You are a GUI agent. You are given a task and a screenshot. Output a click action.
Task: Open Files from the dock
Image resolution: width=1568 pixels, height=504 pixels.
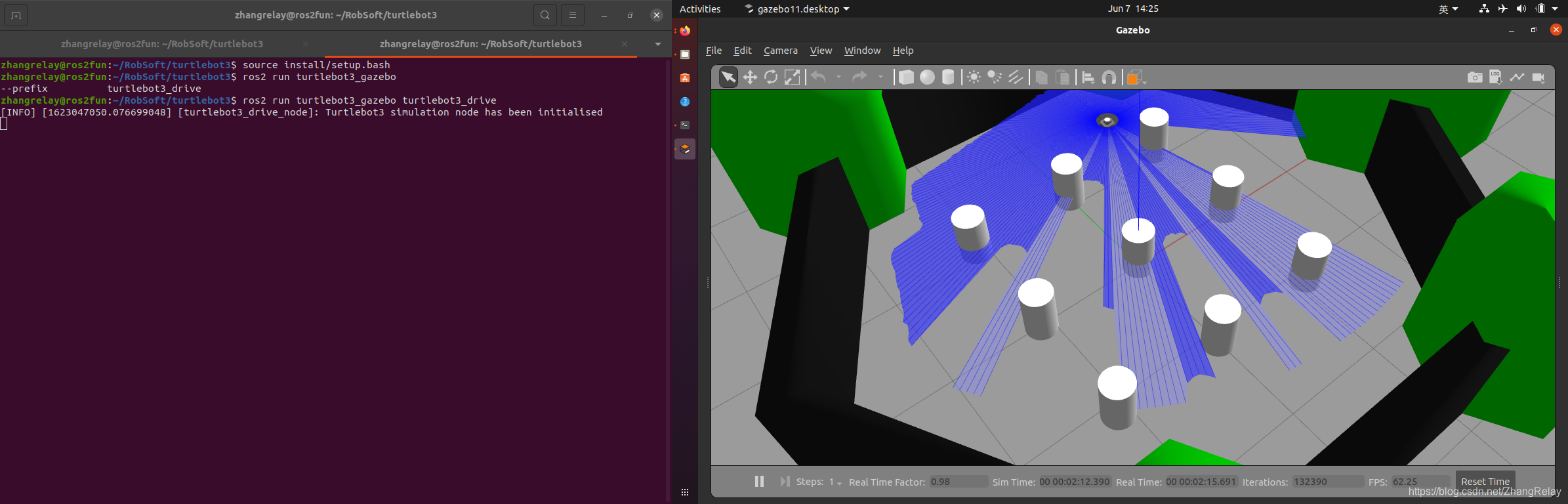click(685, 54)
